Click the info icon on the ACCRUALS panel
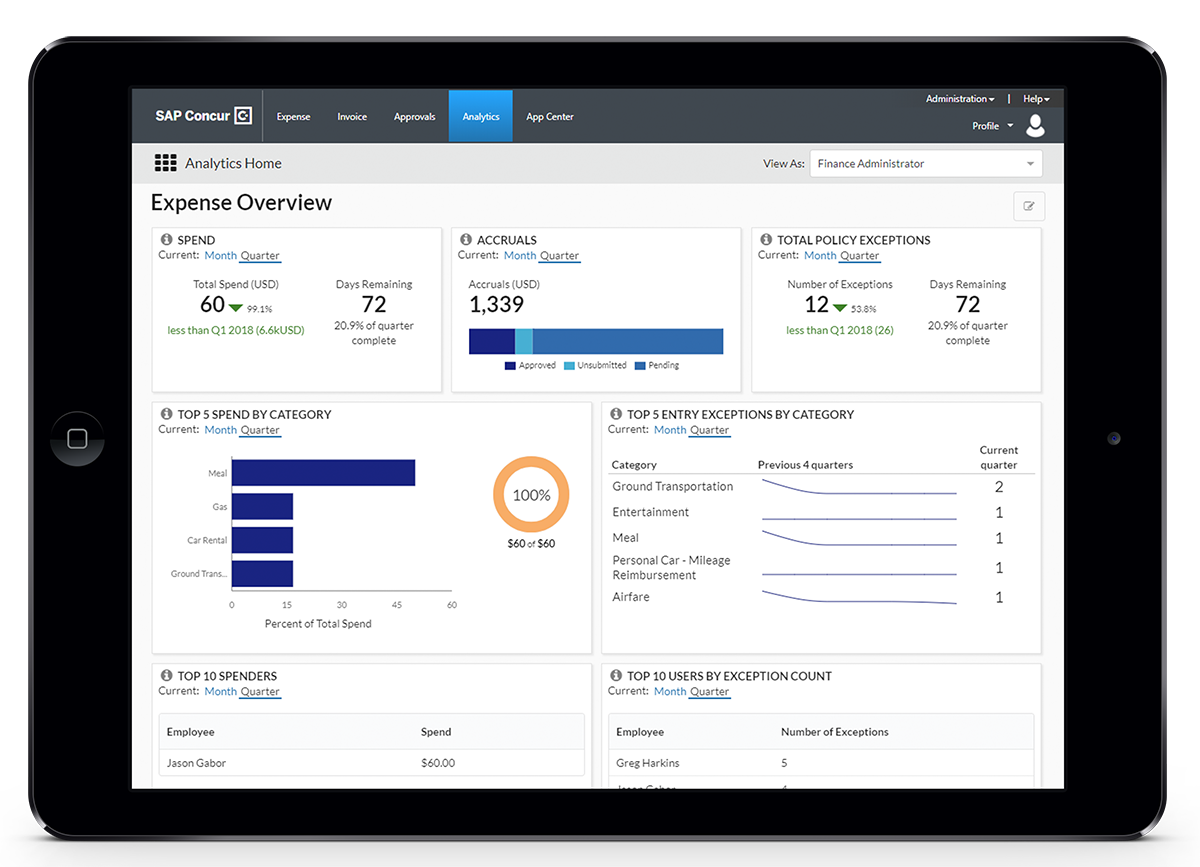The width and height of the screenshot is (1200, 867). tap(466, 239)
